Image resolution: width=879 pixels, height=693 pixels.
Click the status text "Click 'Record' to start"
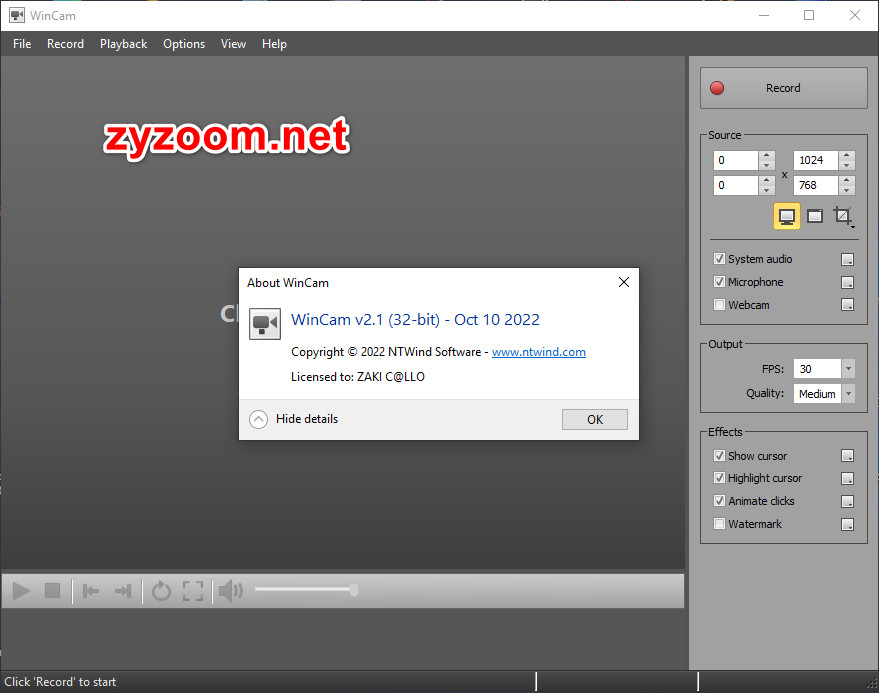pyautogui.click(x=61, y=682)
